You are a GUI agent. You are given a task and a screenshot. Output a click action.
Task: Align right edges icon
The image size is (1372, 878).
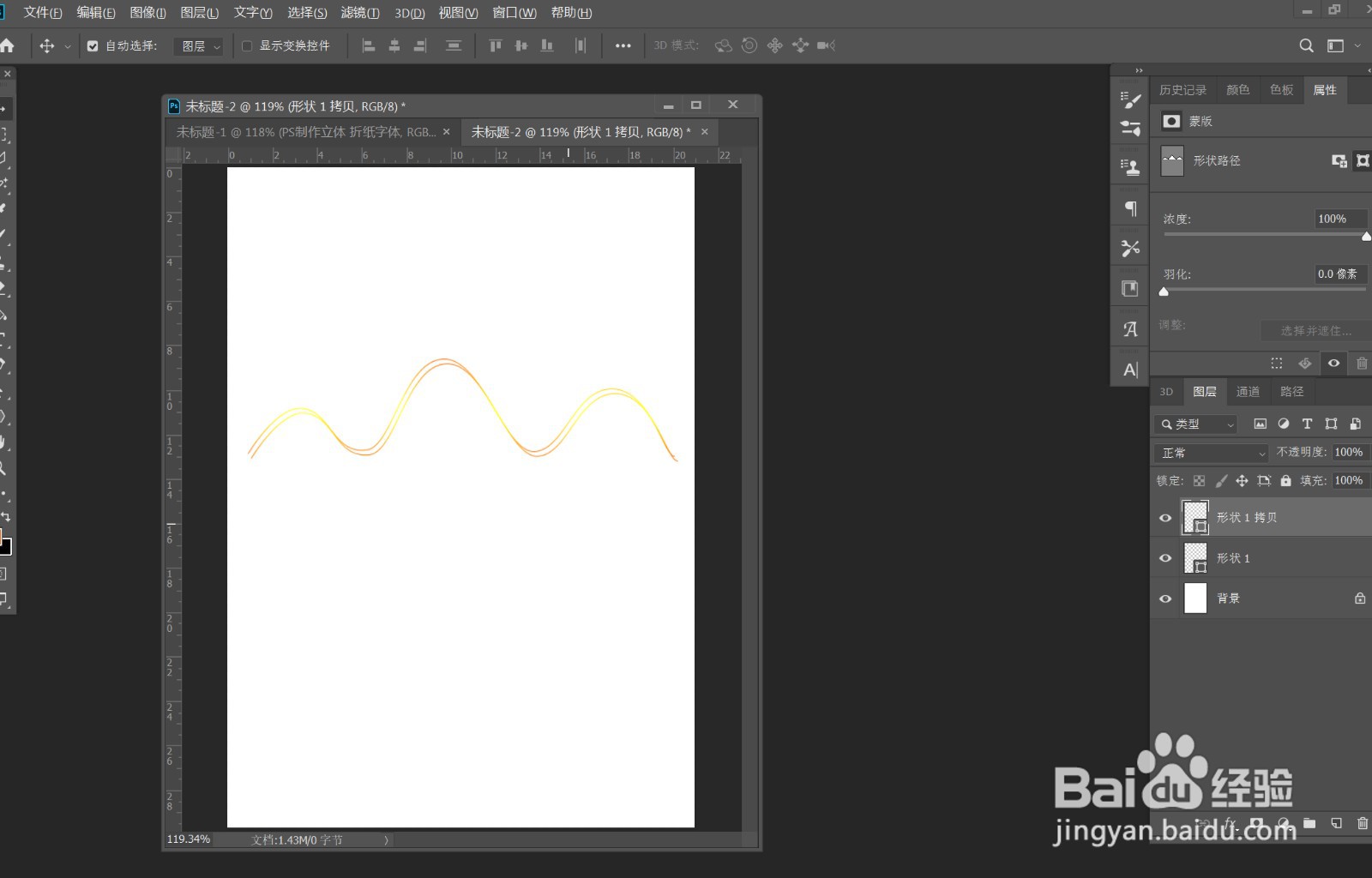pyautogui.click(x=420, y=45)
